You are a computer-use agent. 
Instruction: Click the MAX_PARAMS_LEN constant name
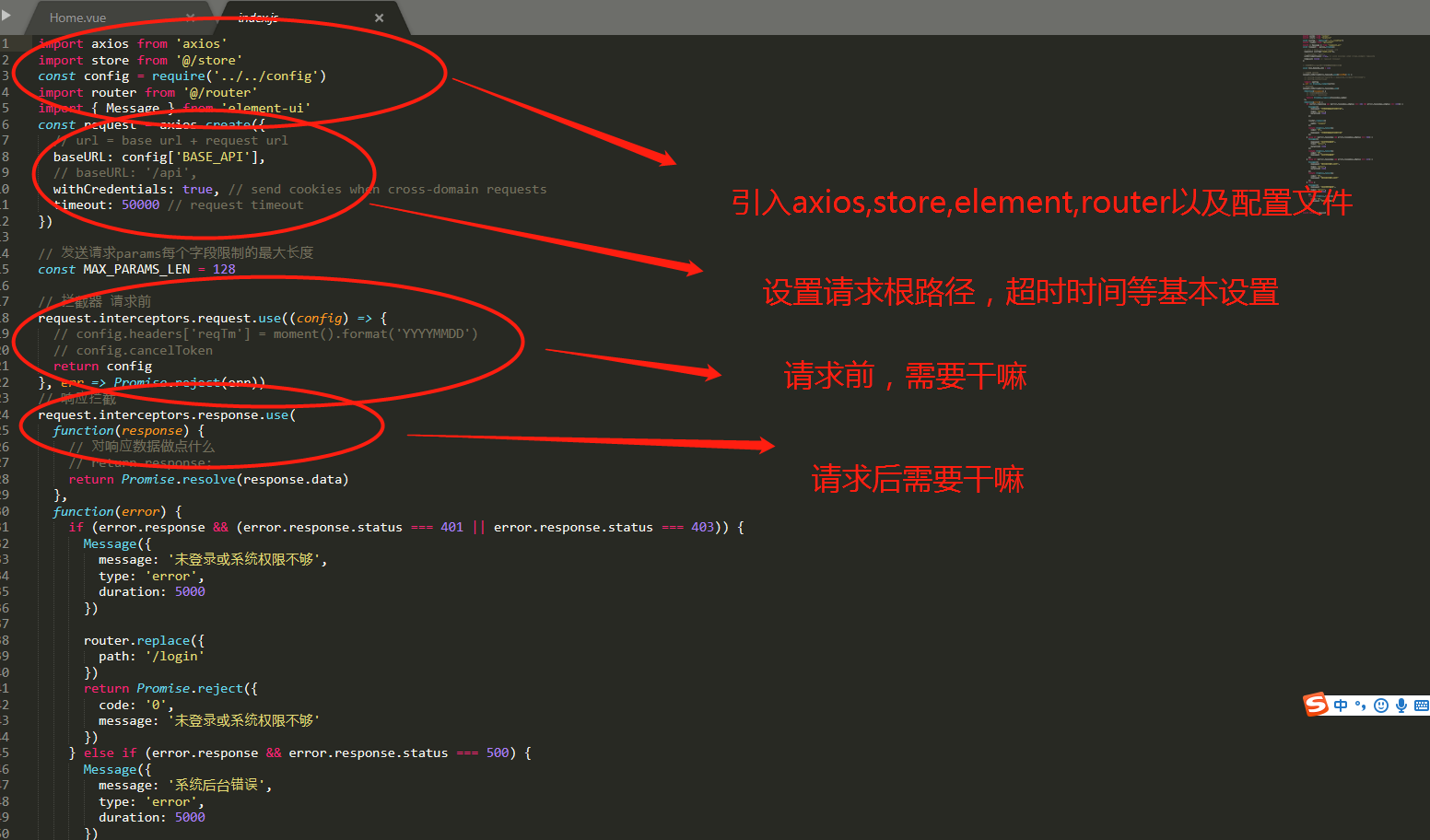coord(136,269)
